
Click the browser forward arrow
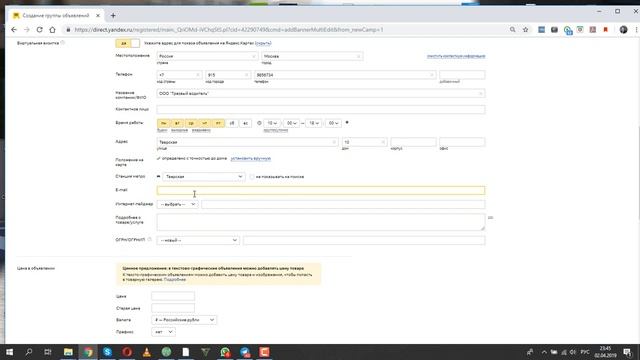[x=27, y=30]
